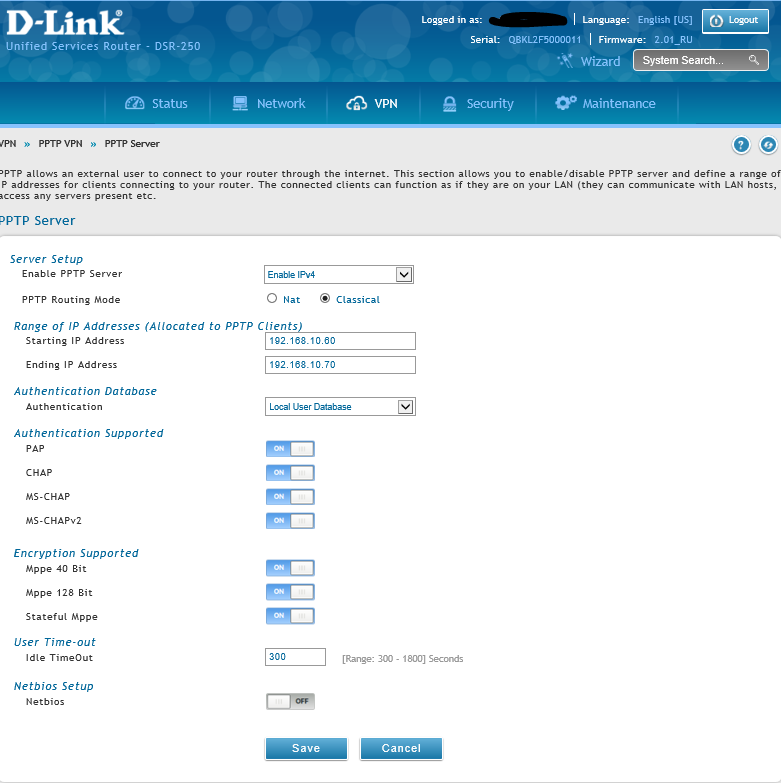This screenshot has width=781, height=783.
Task: Click the Server Setup heading
Action: (46, 259)
